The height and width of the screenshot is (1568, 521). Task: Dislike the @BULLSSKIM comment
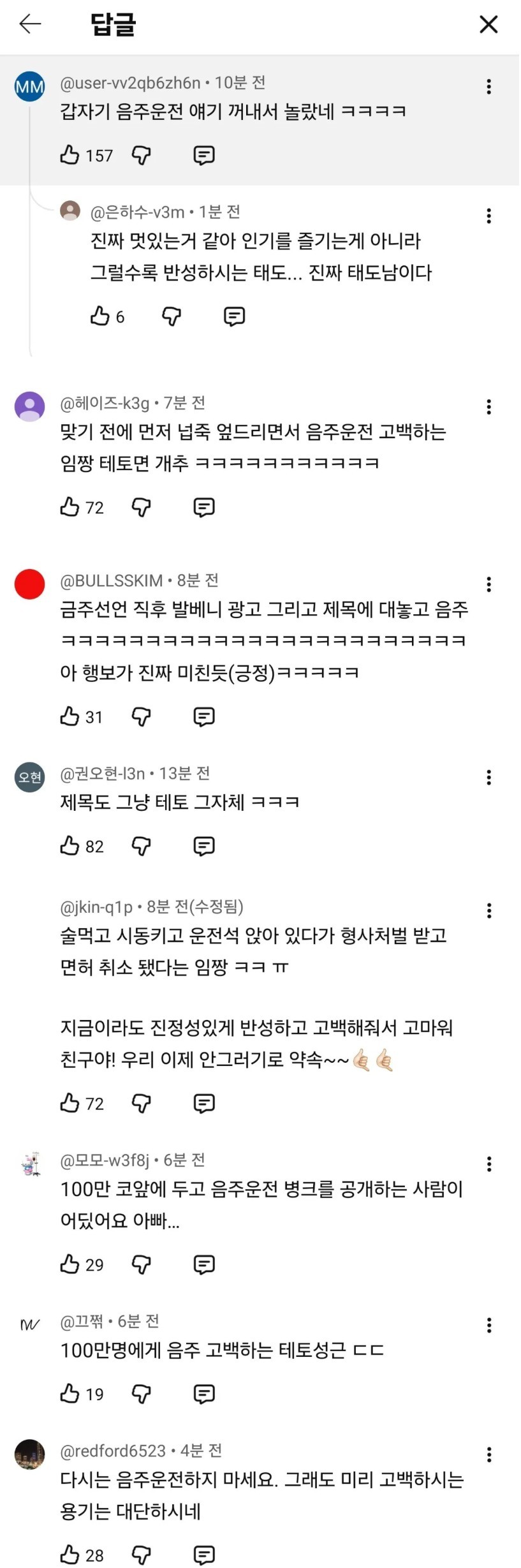pos(141,716)
